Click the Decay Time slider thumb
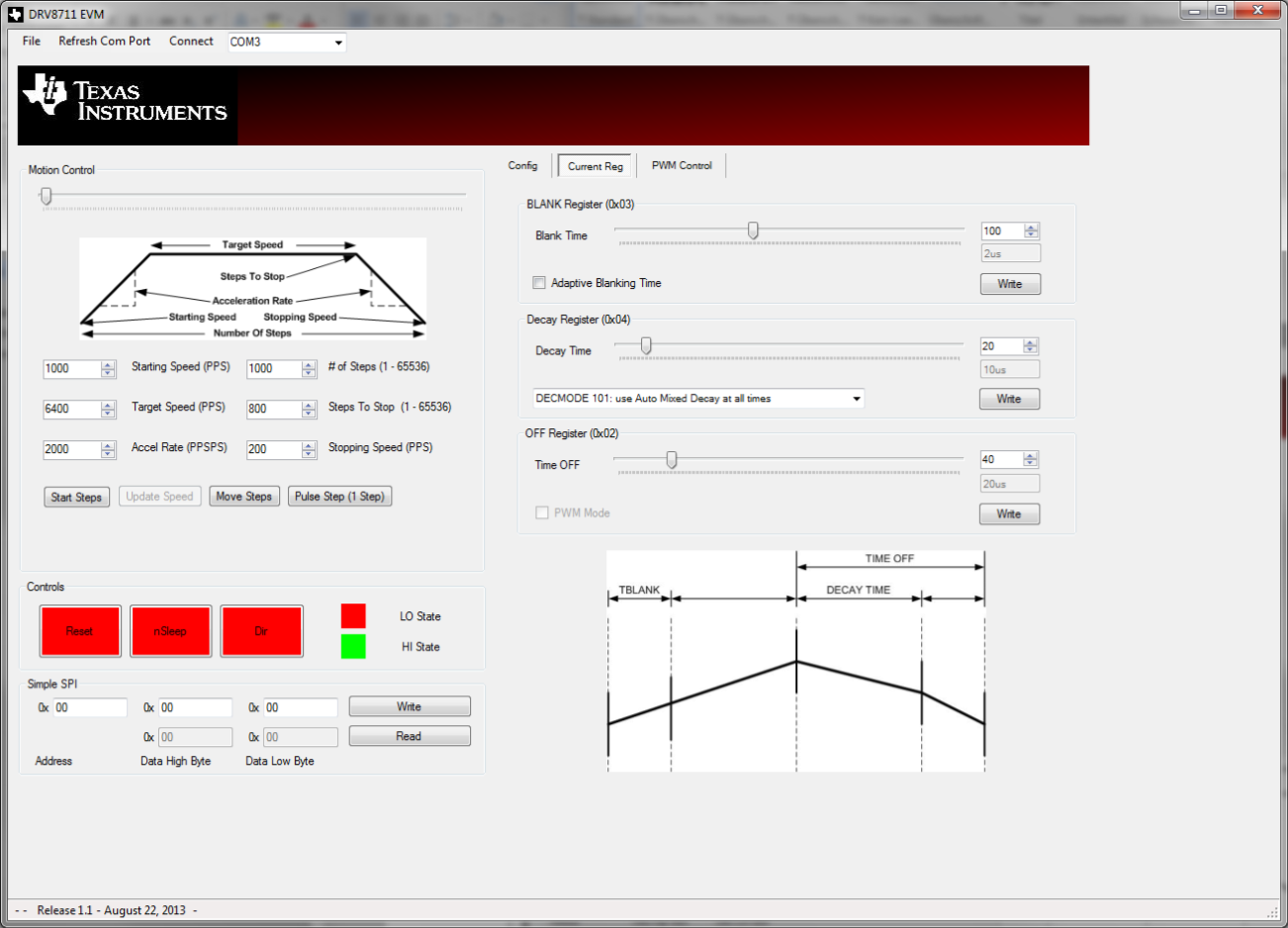Viewport: 1288px width, 928px height. [x=646, y=345]
